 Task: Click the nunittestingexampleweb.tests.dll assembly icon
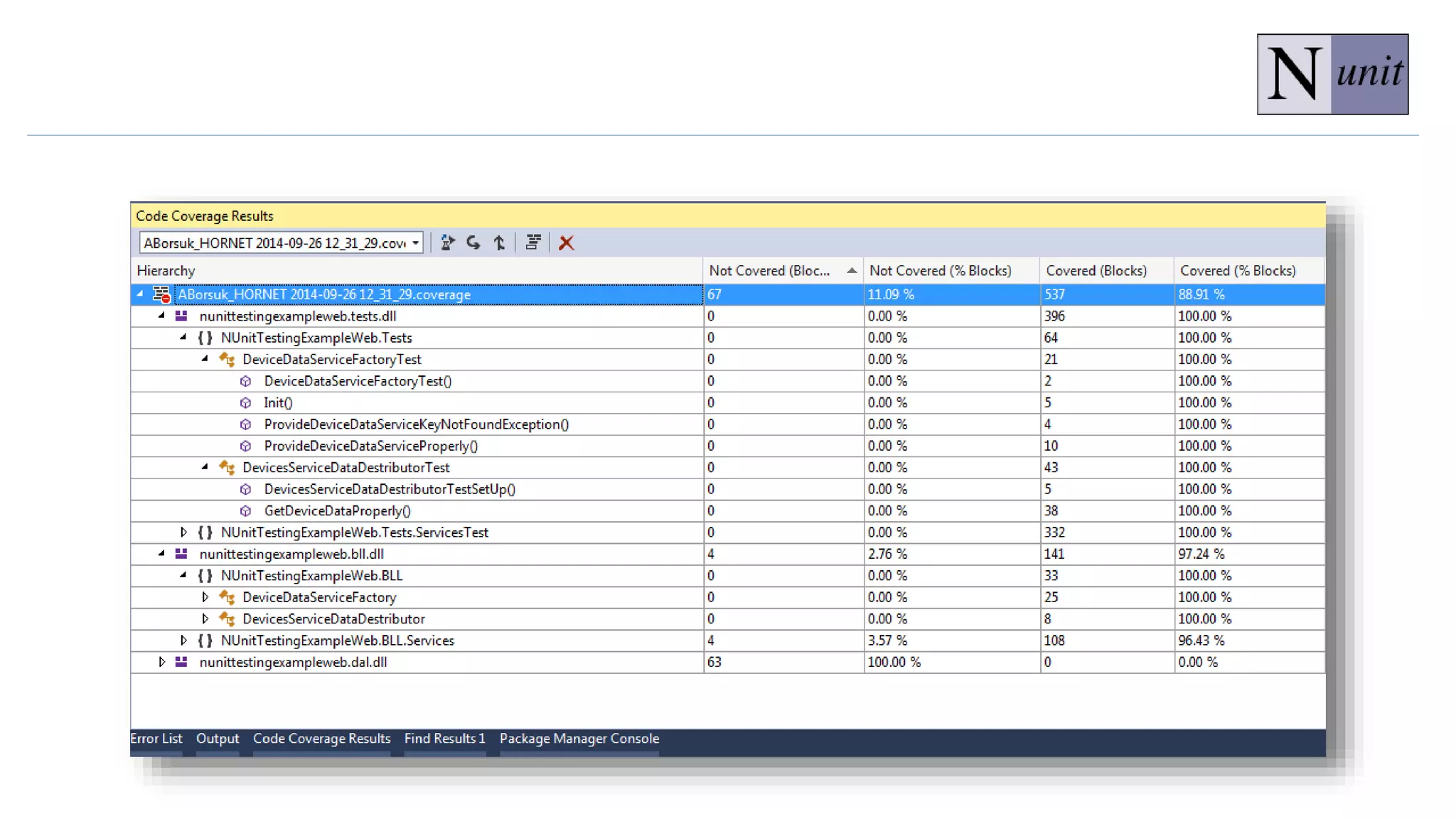pos(182,316)
